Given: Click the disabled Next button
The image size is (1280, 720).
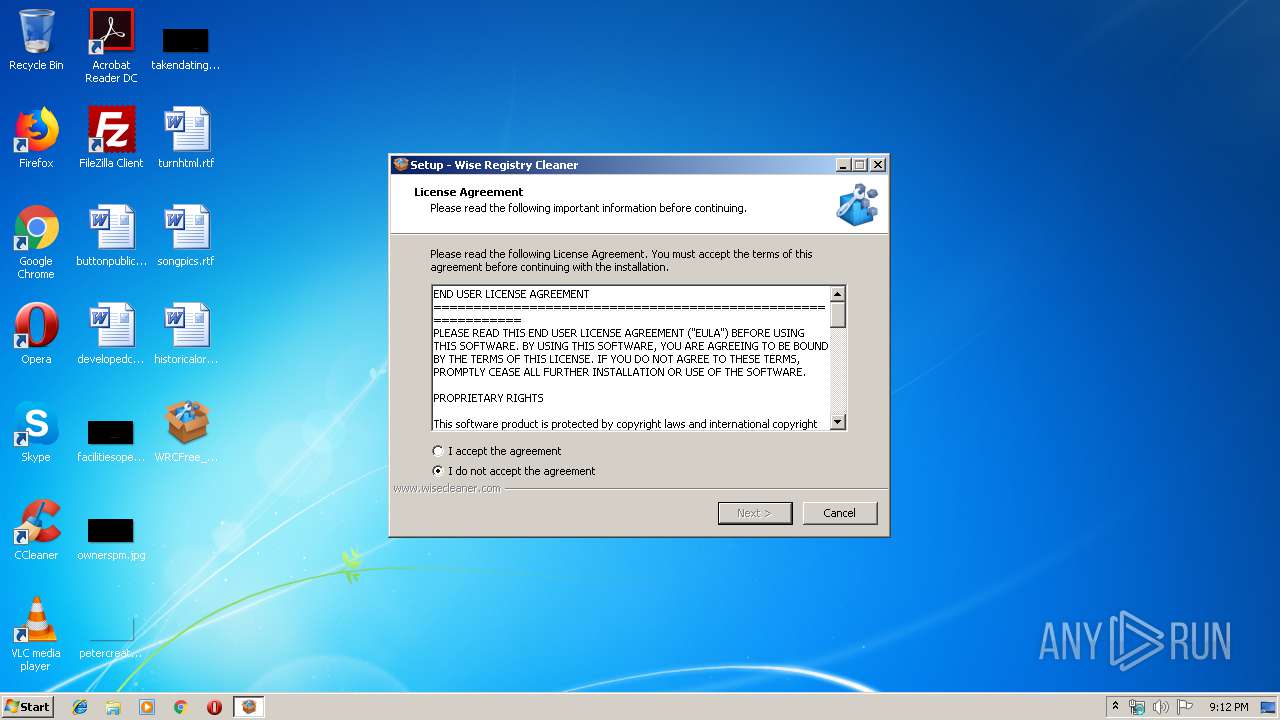Looking at the screenshot, I should (x=755, y=513).
